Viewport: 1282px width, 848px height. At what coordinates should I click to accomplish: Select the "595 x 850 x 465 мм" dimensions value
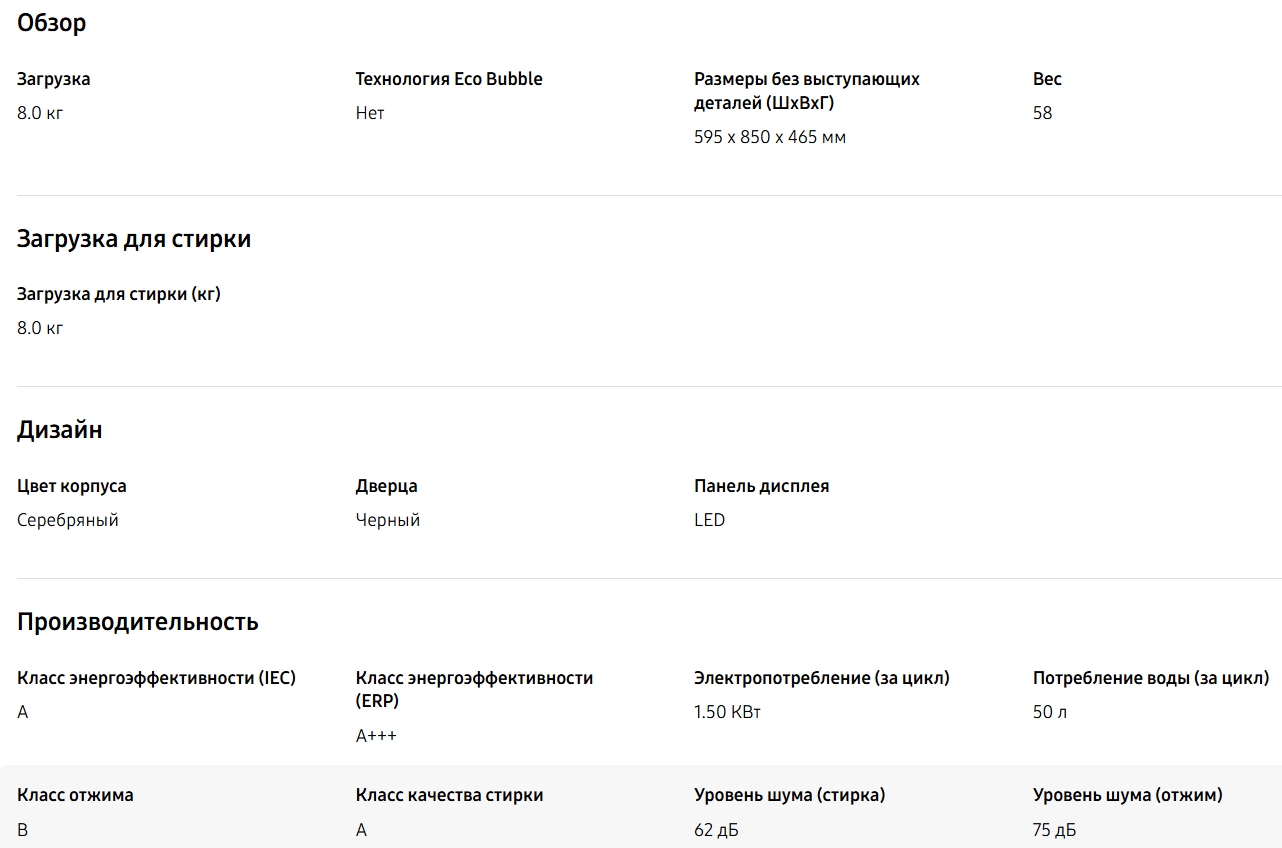[x=769, y=137]
